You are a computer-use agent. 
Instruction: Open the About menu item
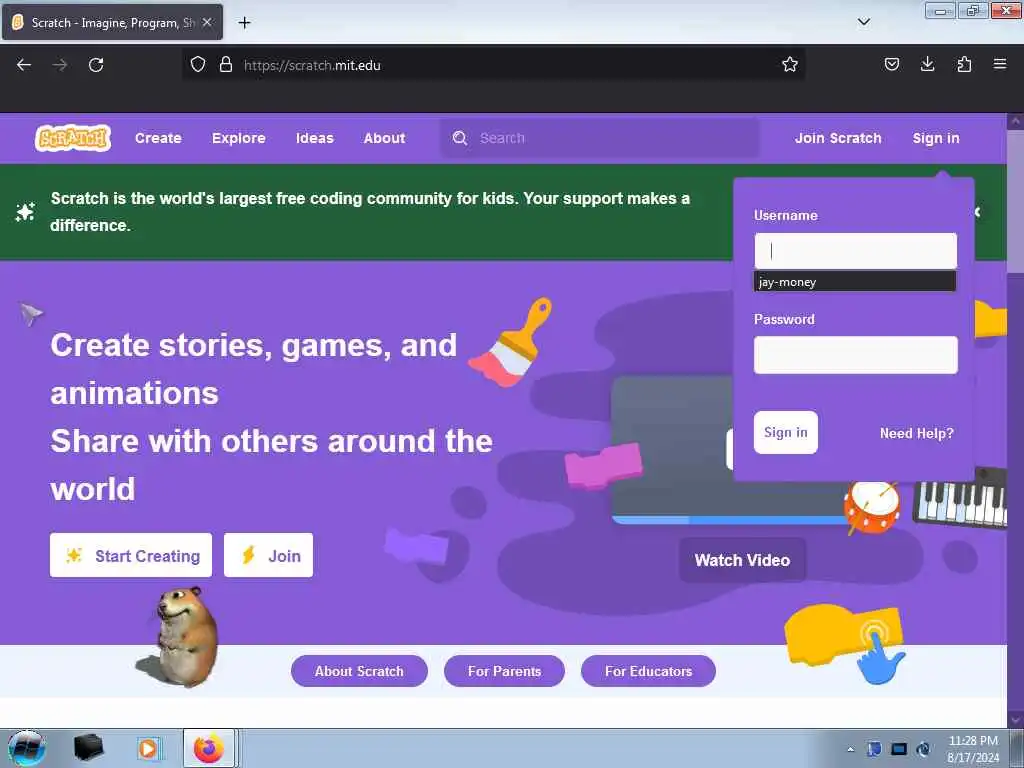point(384,138)
